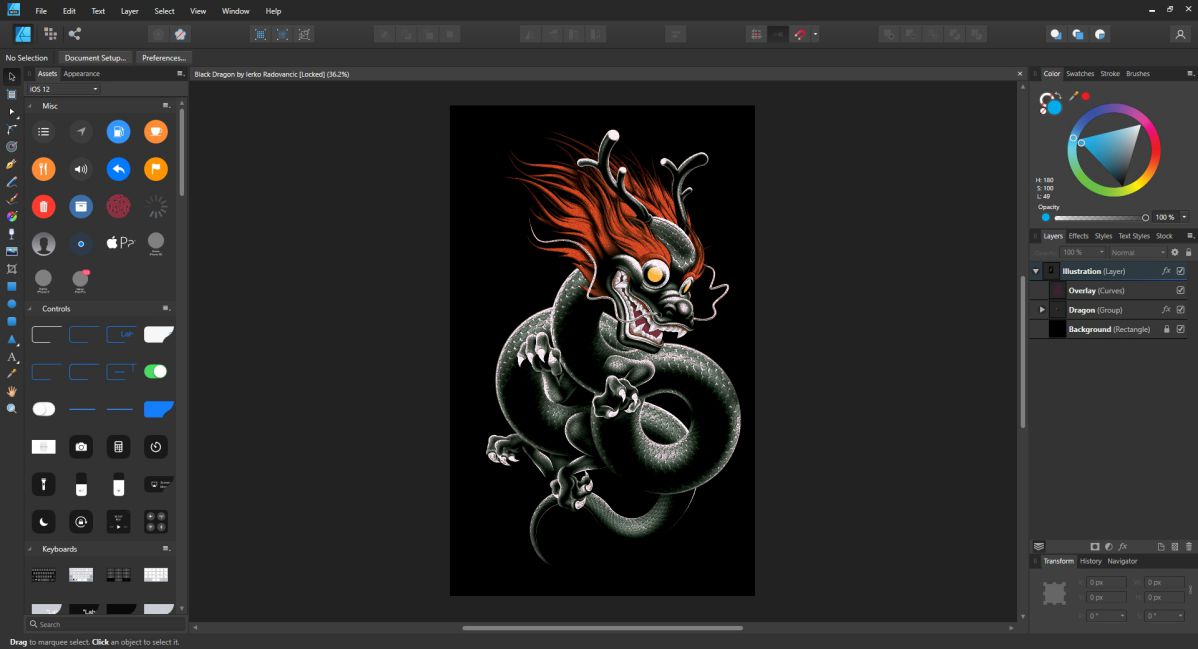Open the Misc category options menu
This screenshot has height=649, width=1198.
point(166,105)
